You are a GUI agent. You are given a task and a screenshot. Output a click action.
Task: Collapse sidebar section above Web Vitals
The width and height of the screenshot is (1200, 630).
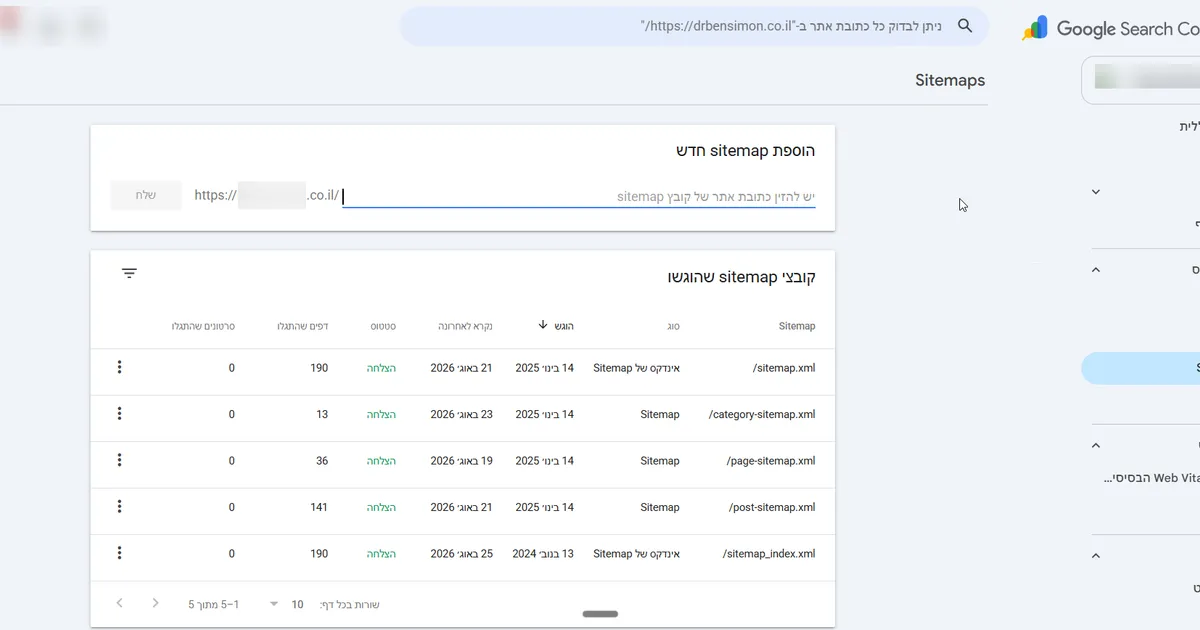(1096, 446)
